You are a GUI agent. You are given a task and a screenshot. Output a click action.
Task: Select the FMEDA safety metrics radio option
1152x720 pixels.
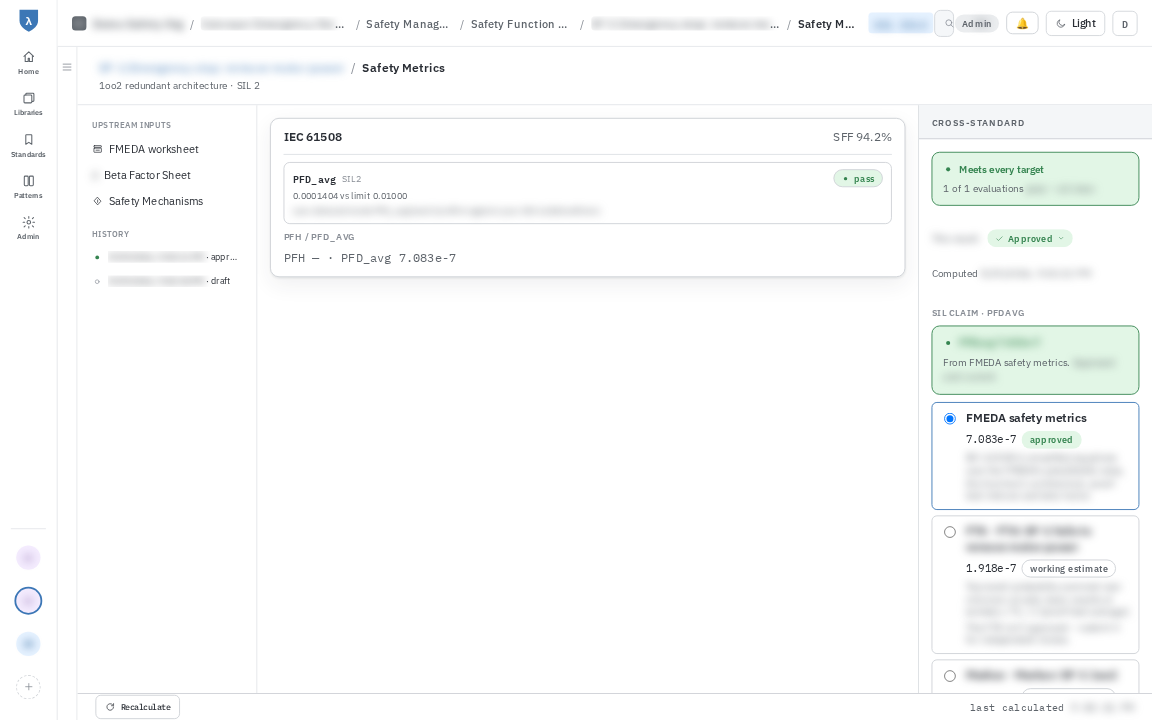click(950, 419)
